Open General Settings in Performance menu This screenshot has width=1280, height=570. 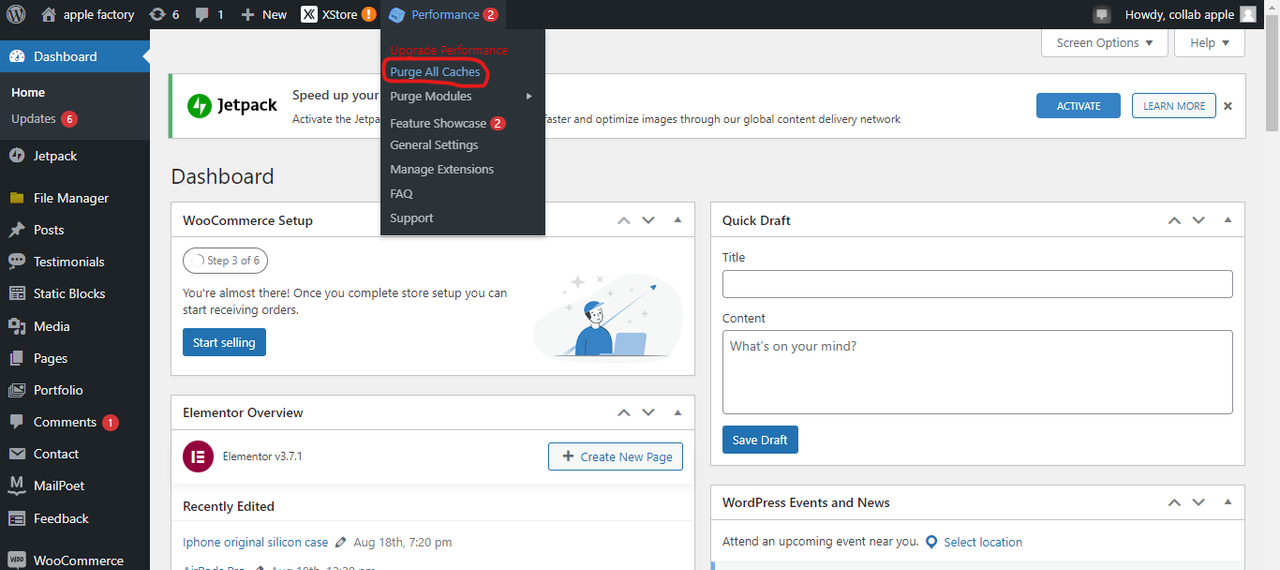pos(434,145)
